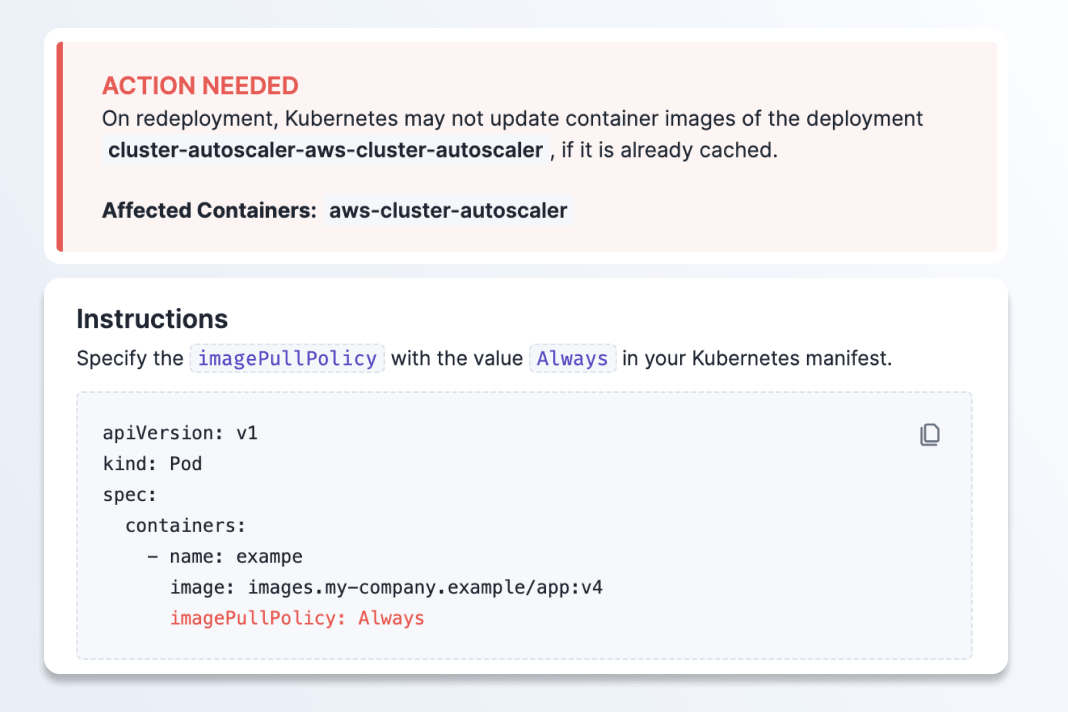Screen dimensions: 1068x712
Task: Select the imagePullPolicy inline code chip
Action: tap(287, 358)
